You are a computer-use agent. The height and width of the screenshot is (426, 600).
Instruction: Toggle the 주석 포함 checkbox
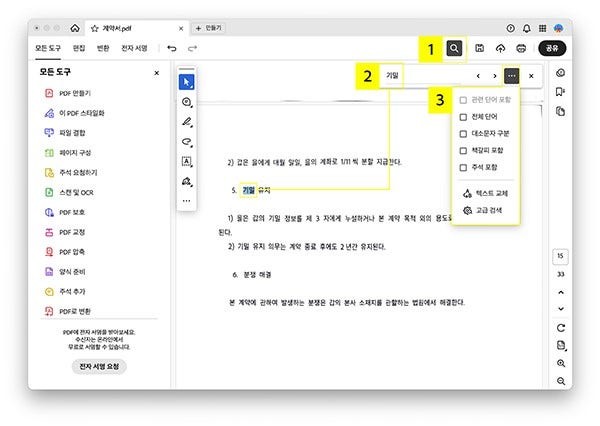463,167
